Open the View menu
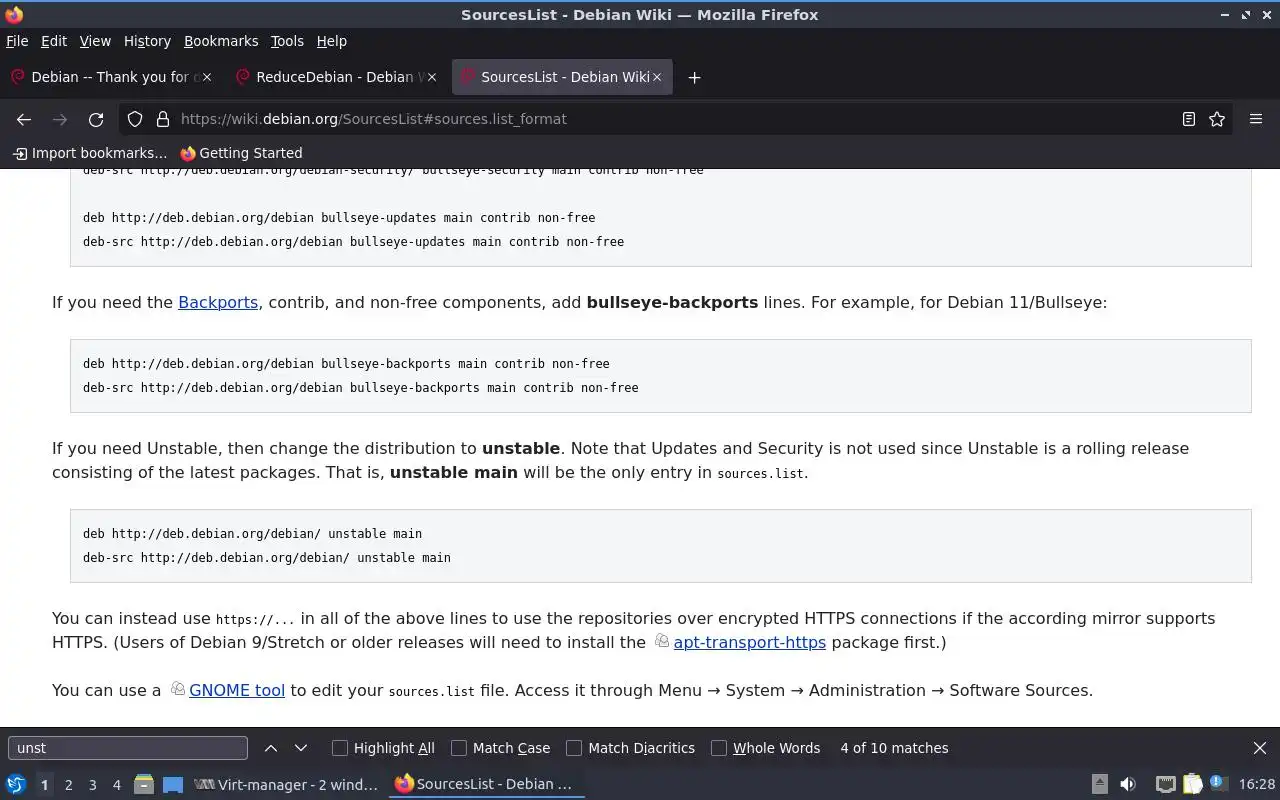Image resolution: width=1280 pixels, height=800 pixels. coord(95,41)
